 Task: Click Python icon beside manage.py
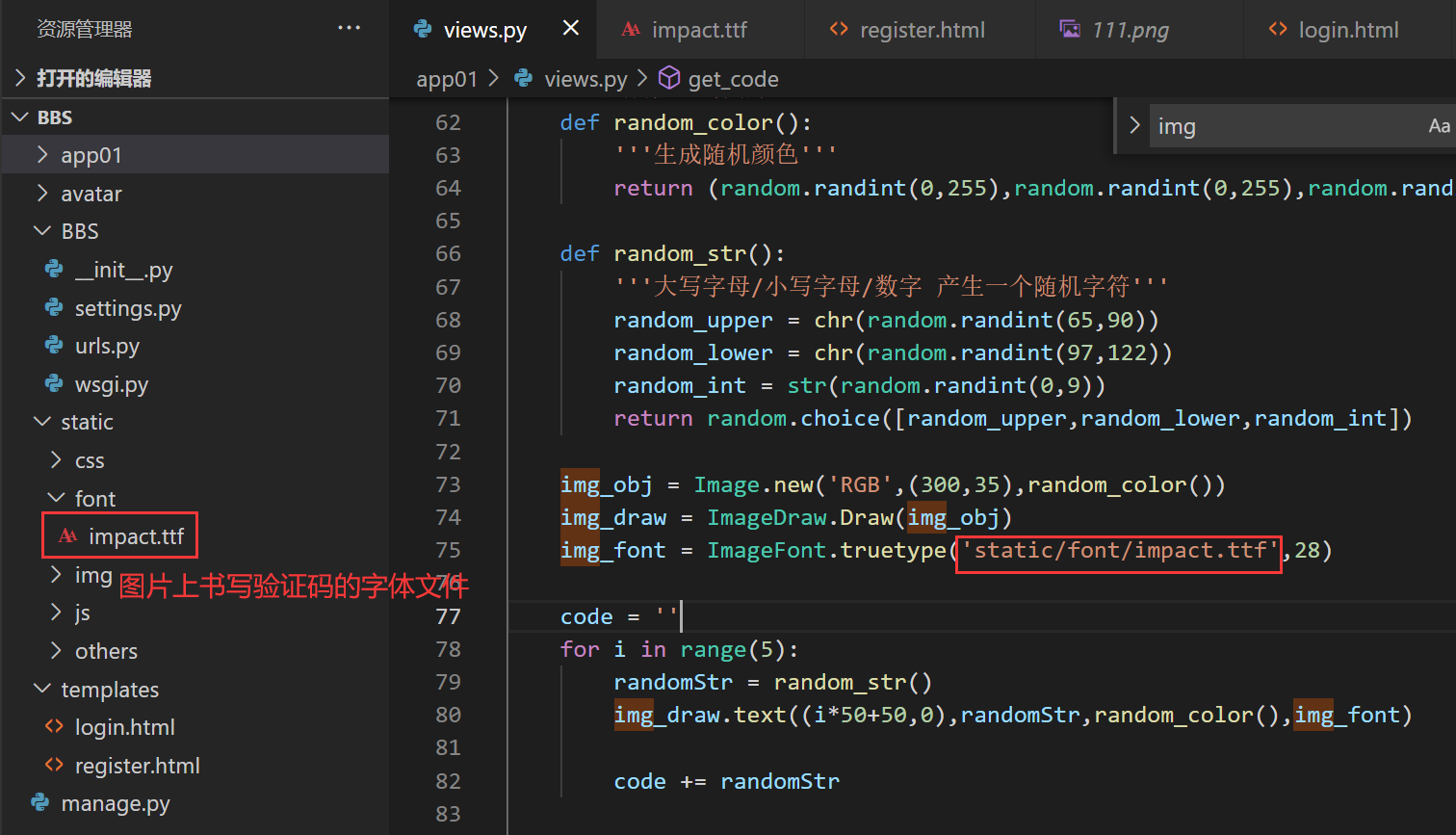pyautogui.click(x=40, y=802)
